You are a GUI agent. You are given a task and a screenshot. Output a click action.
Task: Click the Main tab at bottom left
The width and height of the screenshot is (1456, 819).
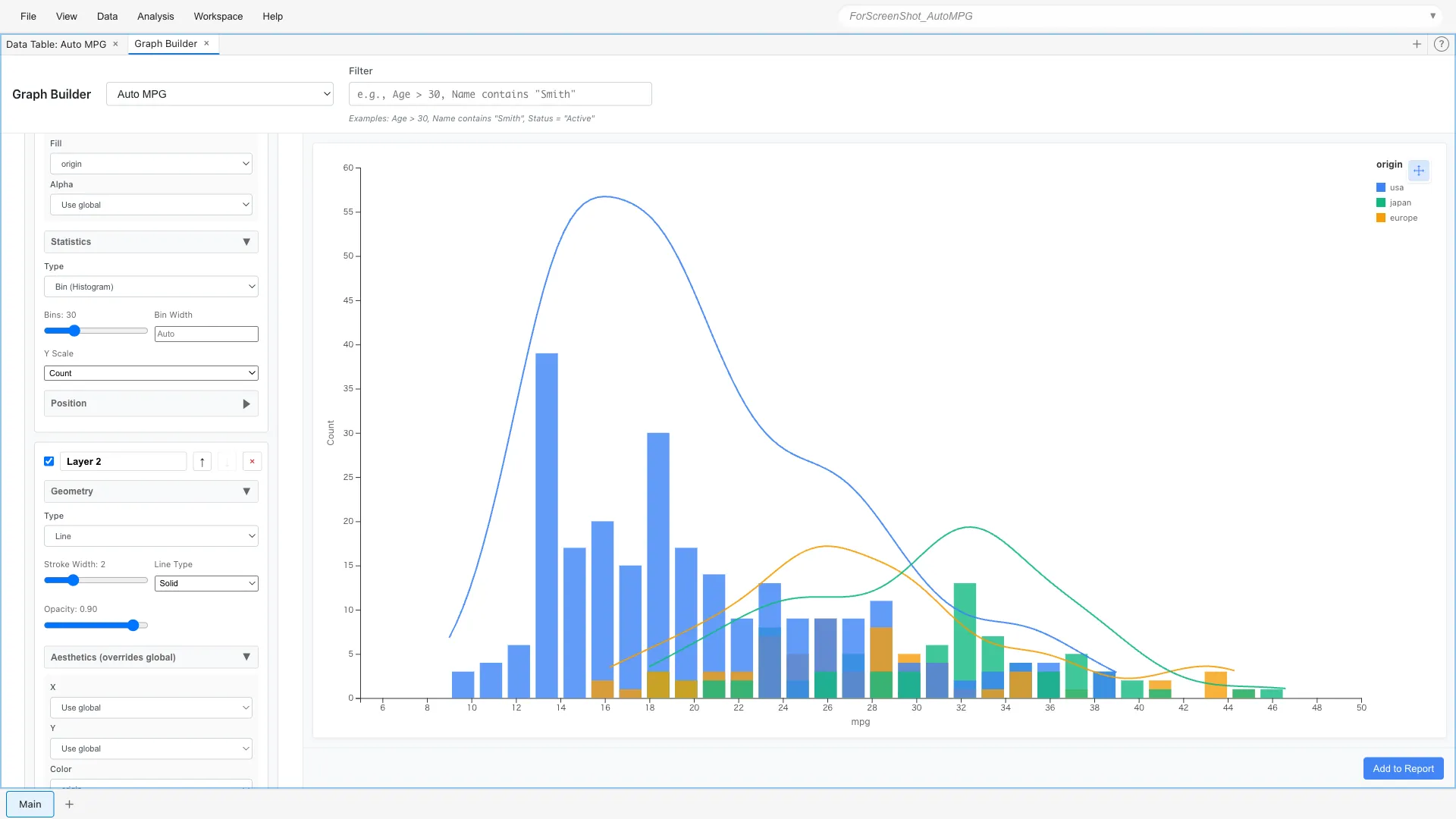(x=30, y=804)
